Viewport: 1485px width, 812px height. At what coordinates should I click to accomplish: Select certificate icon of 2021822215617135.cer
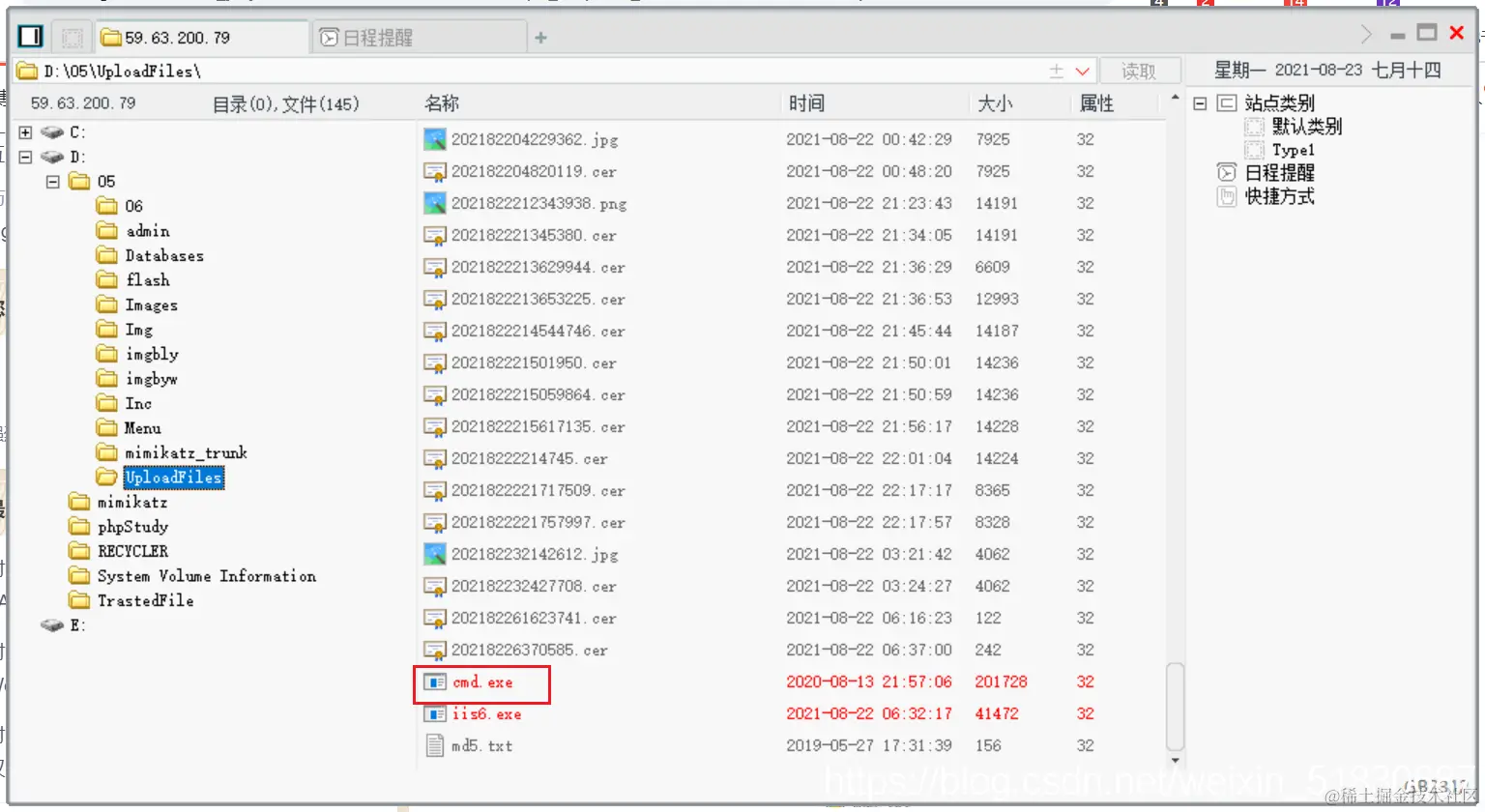point(435,426)
